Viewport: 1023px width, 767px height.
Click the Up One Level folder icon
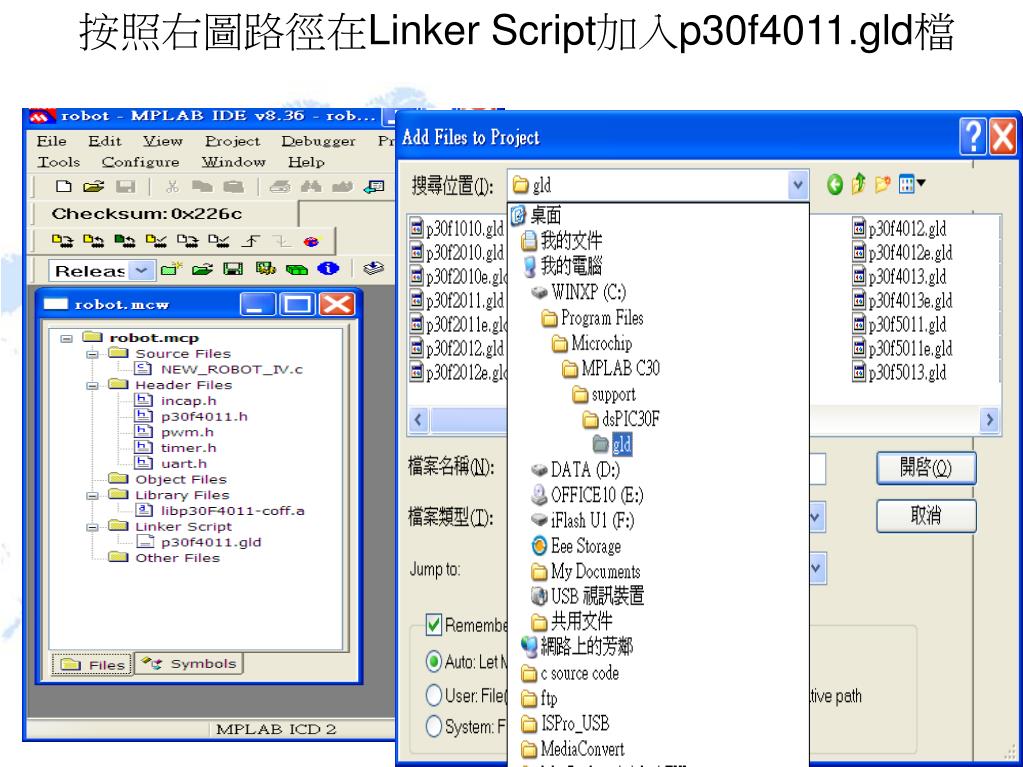pos(859,185)
